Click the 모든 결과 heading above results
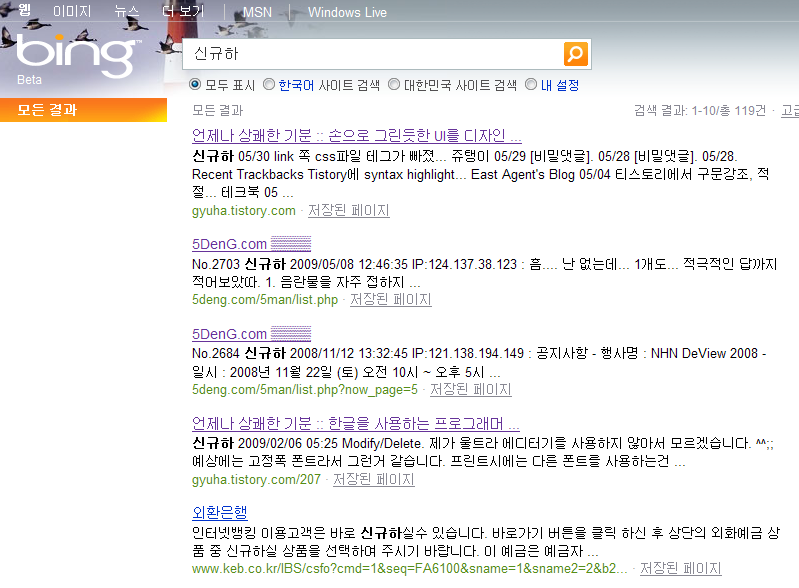The image size is (799, 588). tap(218, 111)
